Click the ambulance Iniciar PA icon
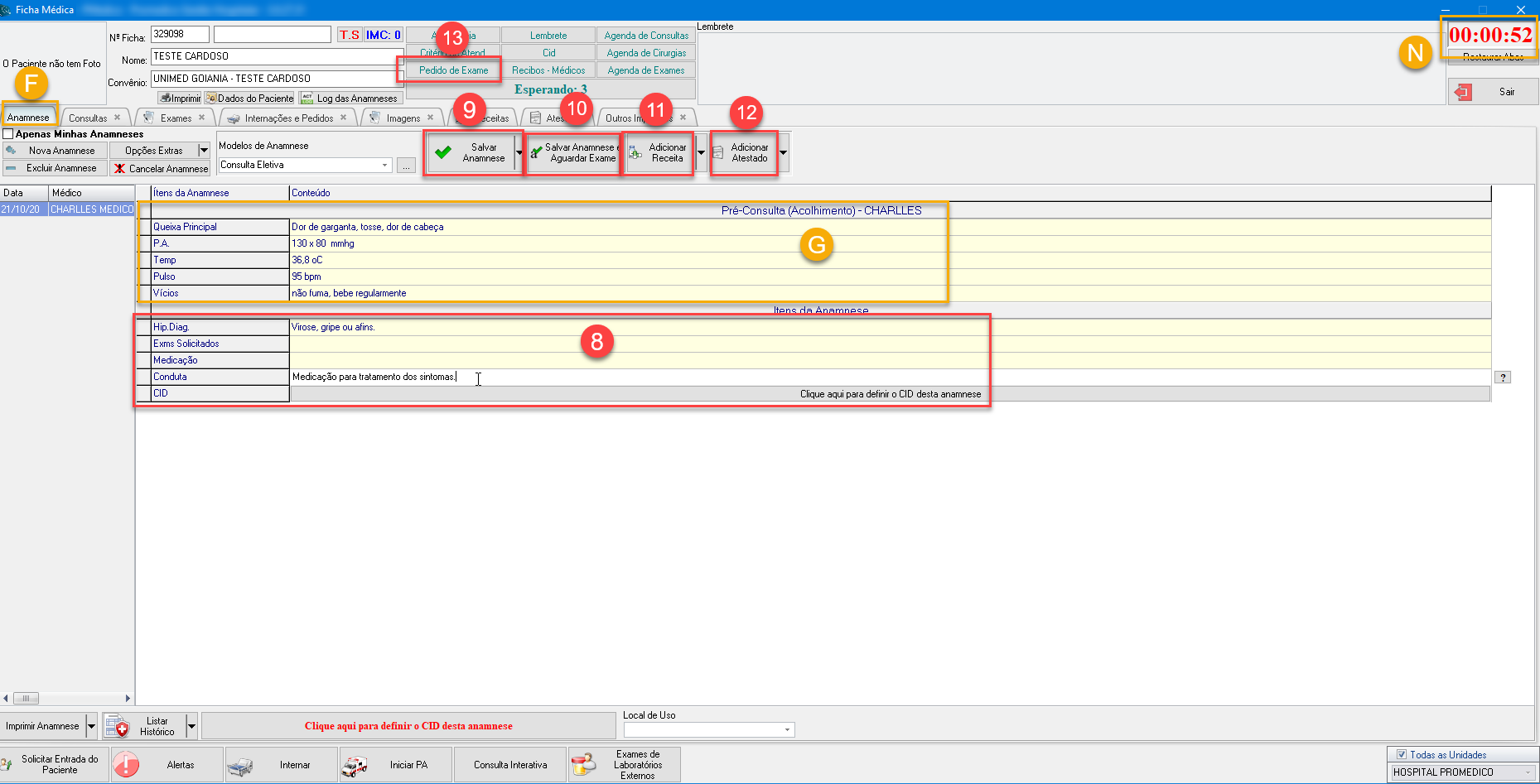 [x=355, y=765]
